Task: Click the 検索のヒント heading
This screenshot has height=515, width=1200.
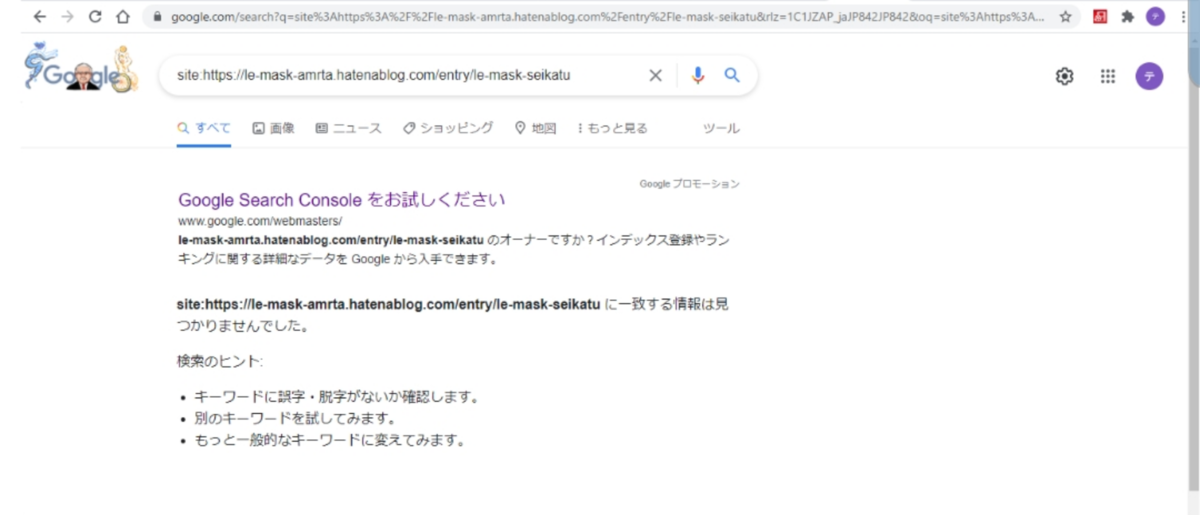Action: [220, 360]
